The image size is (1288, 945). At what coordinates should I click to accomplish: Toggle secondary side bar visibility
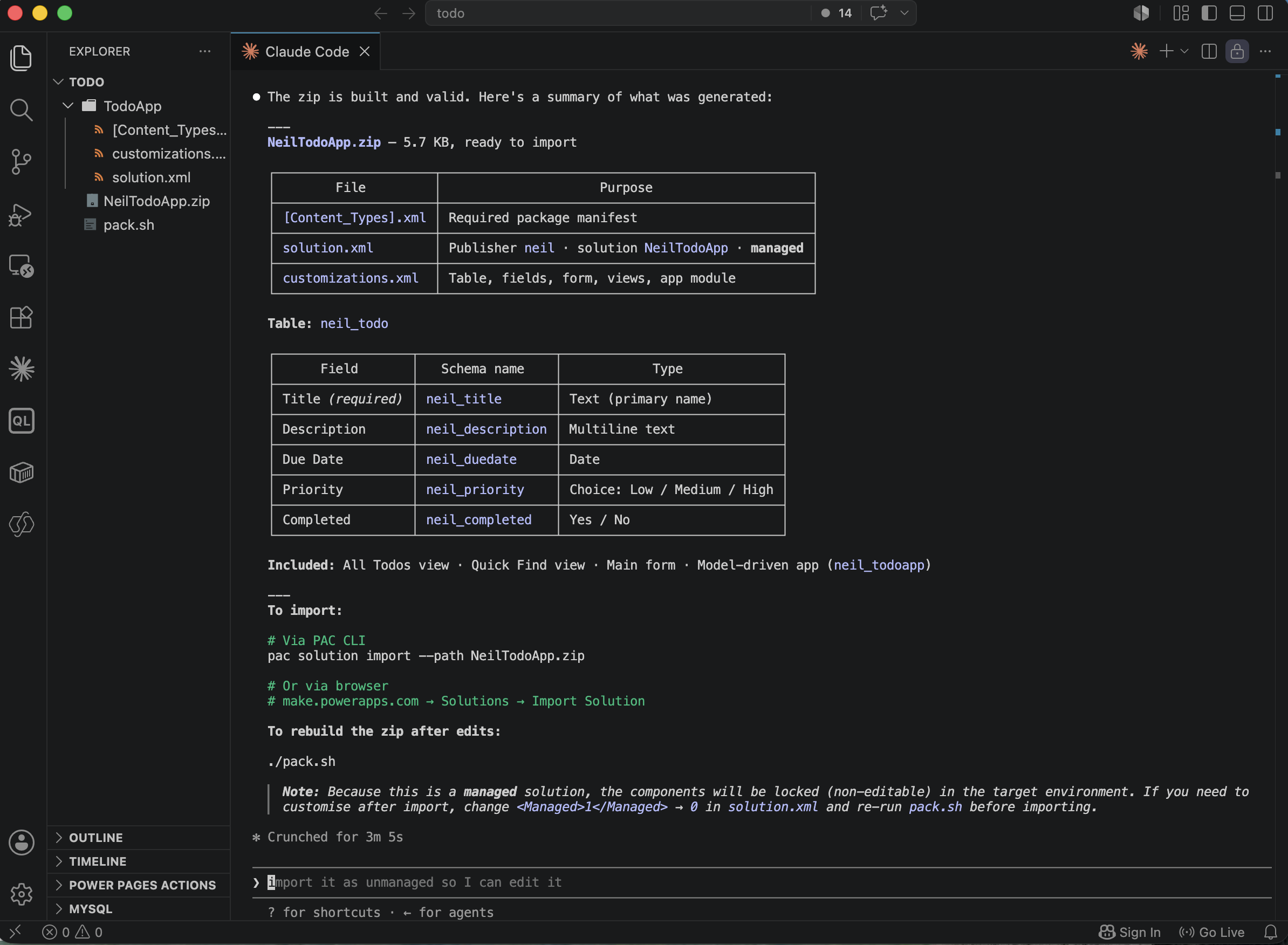coord(1265,13)
